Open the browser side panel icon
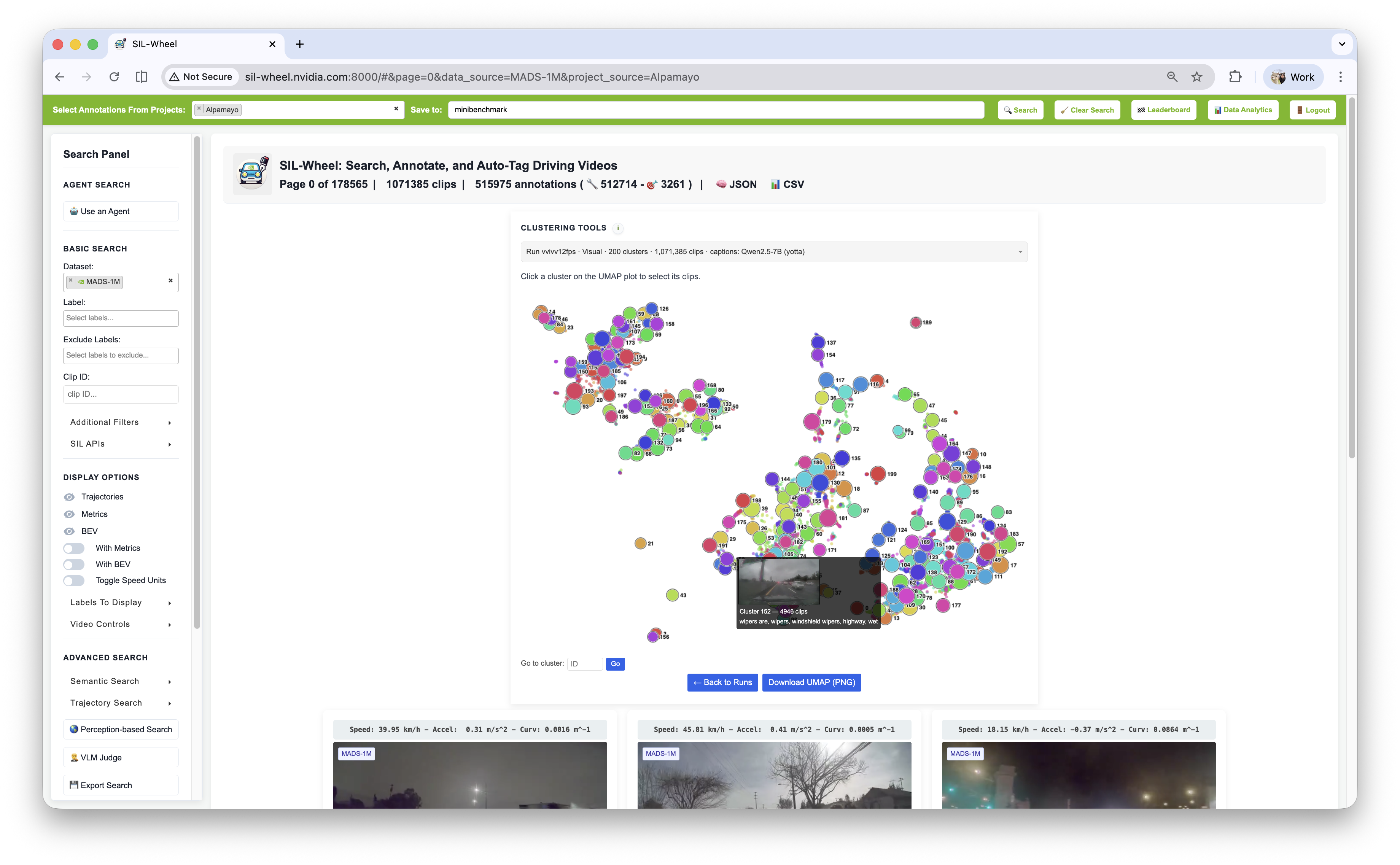This screenshot has width=1400, height=865. (x=141, y=77)
